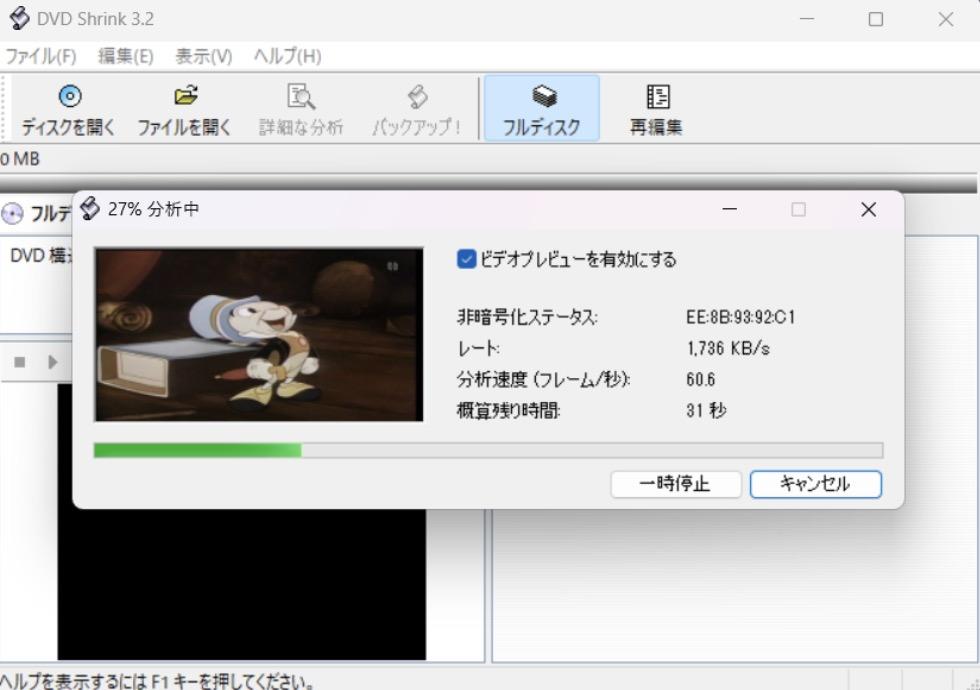Click the 60.6 analysis speed value
The height and width of the screenshot is (690, 980).
tap(701, 379)
